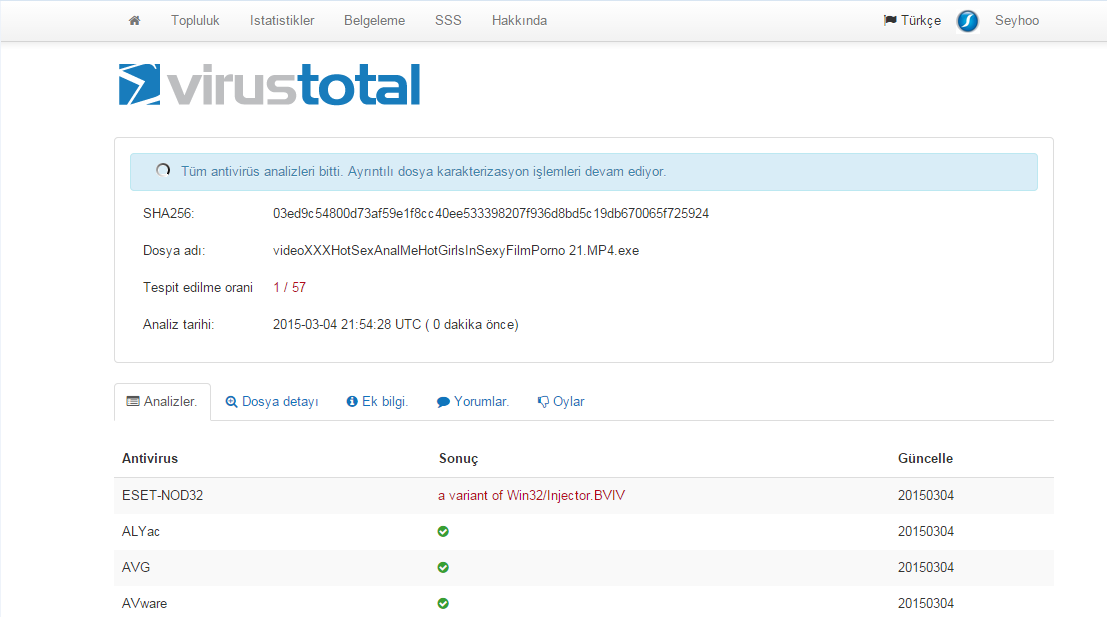Click the Analiz tarihi label
Viewport: 1107px width, 617px height.
point(178,325)
